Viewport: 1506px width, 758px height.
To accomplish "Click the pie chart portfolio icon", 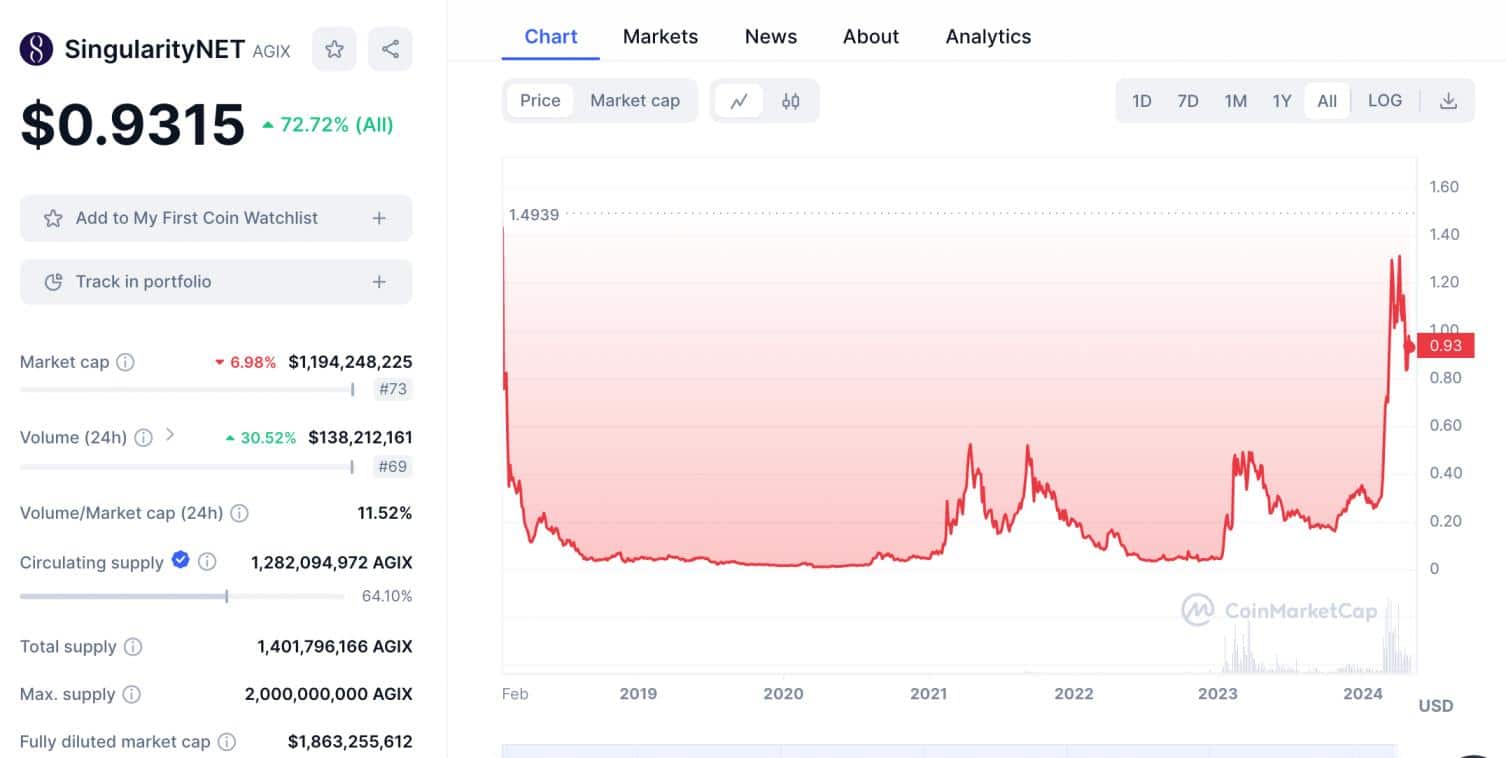I will 54,282.
